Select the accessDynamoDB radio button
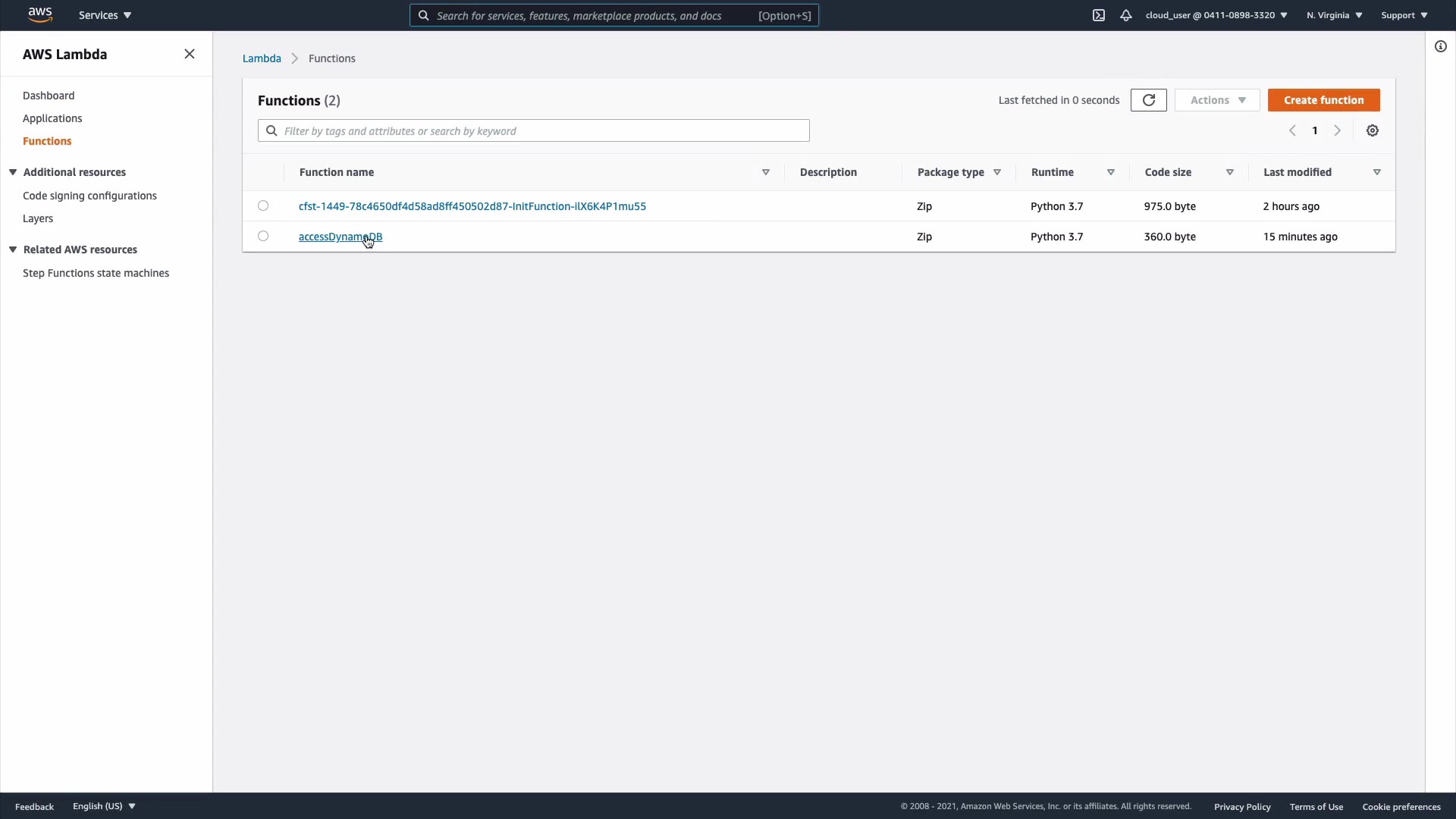 [263, 236]
